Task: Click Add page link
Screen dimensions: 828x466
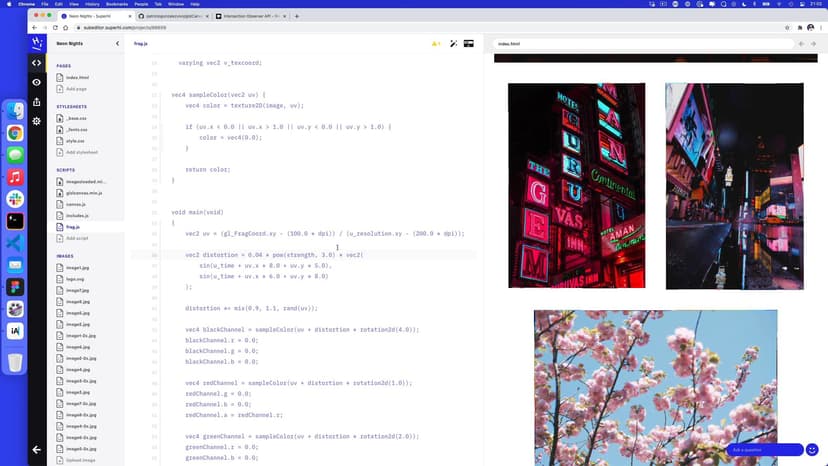Action: [76, 89]
